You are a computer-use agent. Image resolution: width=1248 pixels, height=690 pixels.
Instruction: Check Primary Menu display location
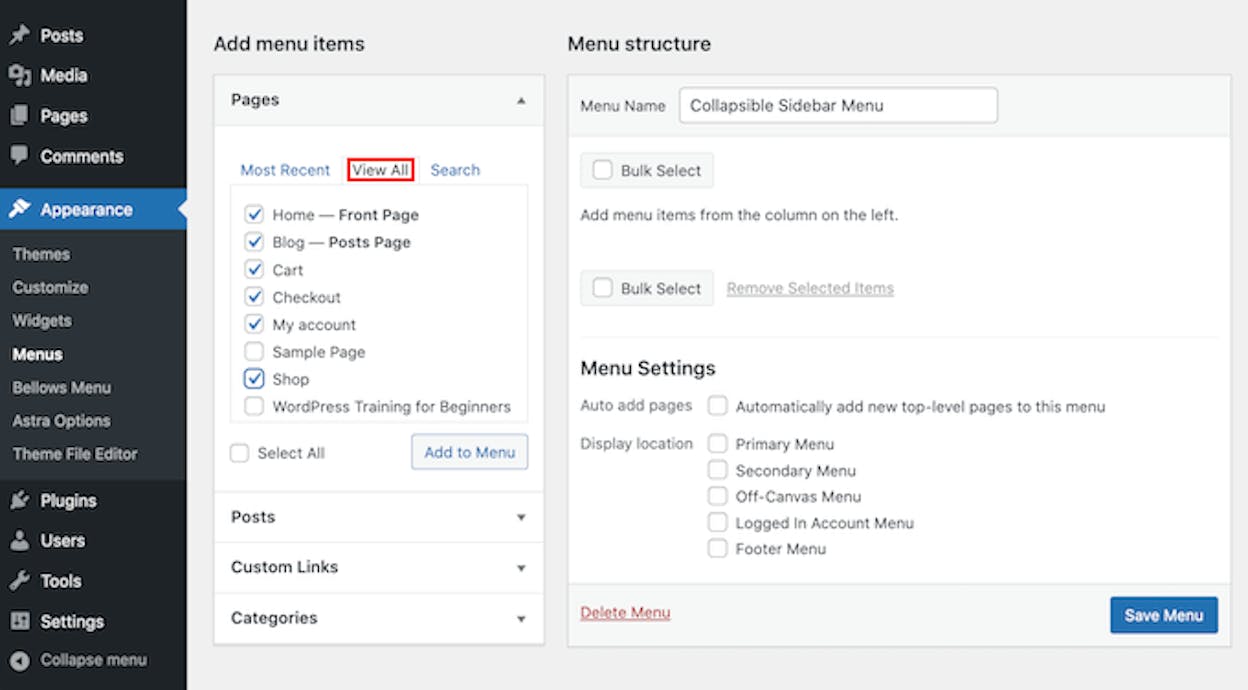pos(717,443)
